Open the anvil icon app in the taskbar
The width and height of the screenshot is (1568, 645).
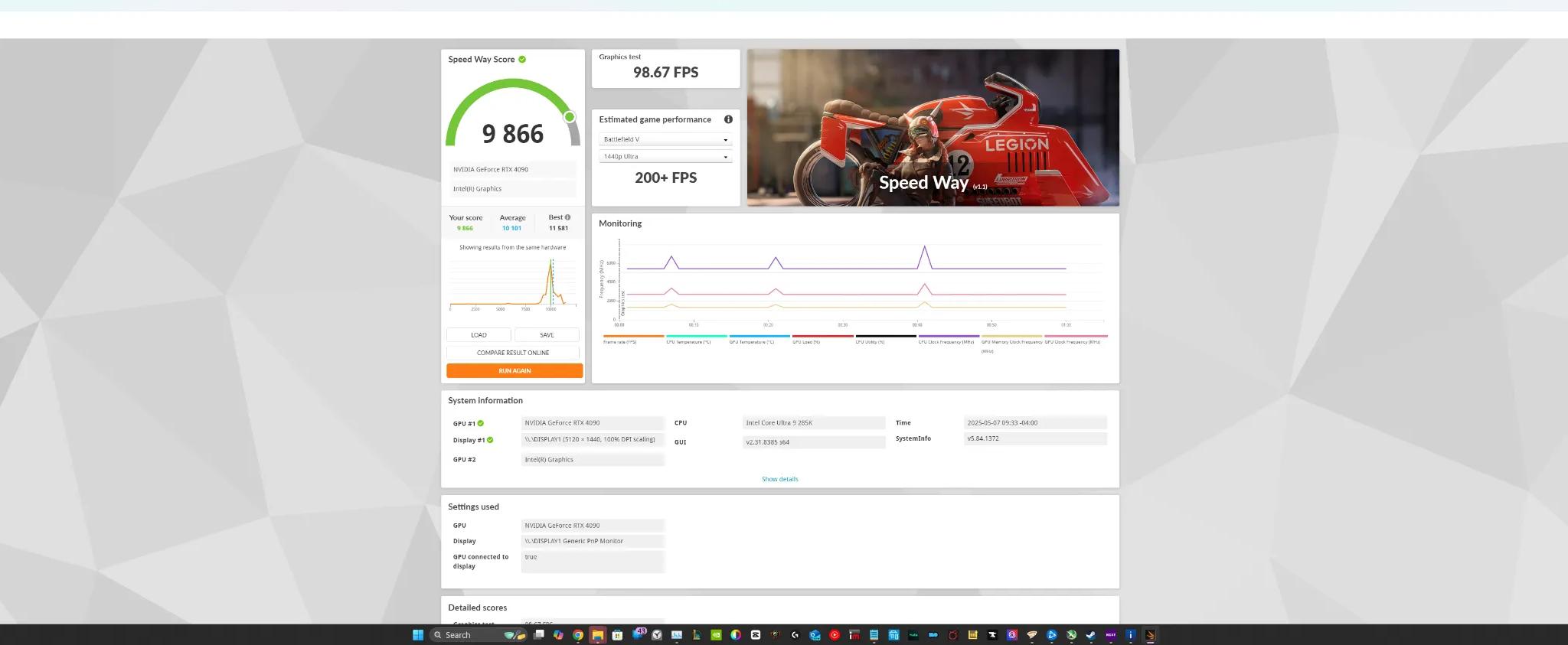(992, 635)
